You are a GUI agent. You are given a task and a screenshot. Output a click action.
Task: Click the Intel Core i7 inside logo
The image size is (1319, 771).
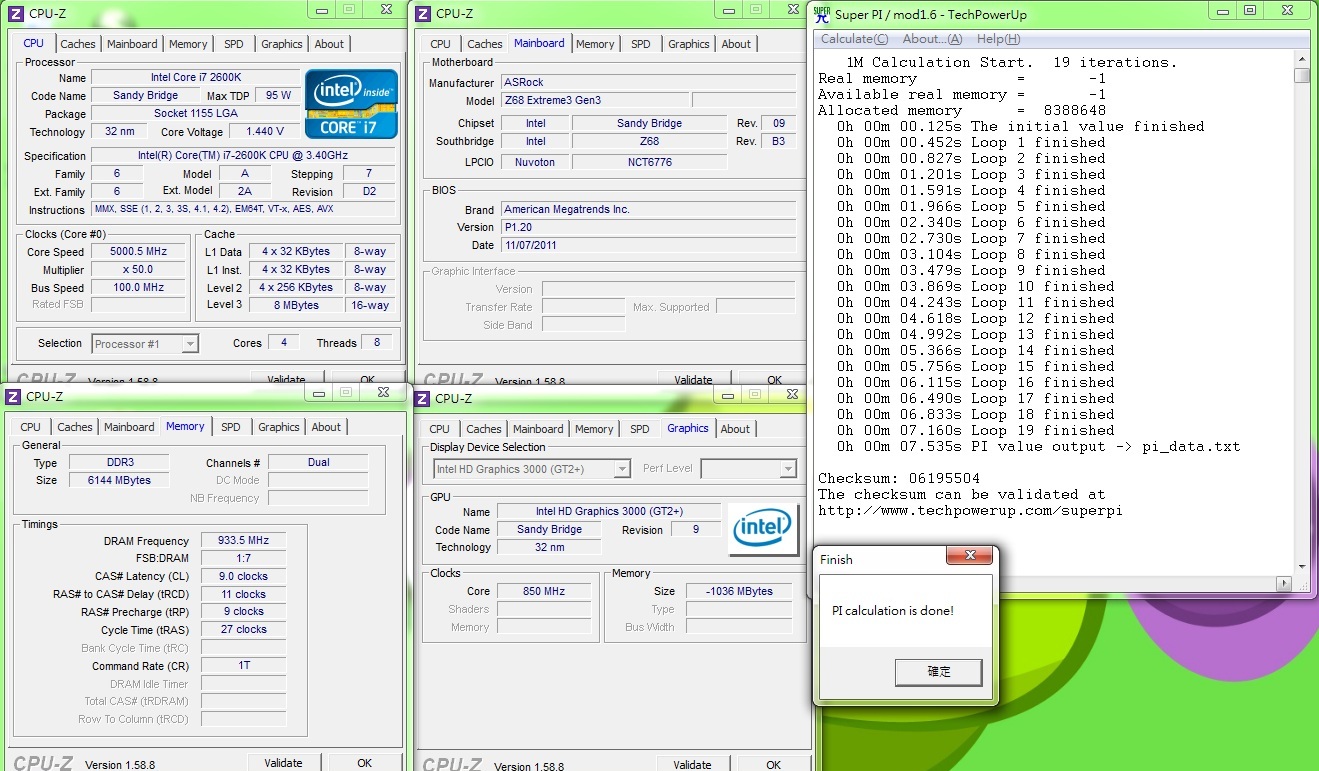click(x=351, y=104)
